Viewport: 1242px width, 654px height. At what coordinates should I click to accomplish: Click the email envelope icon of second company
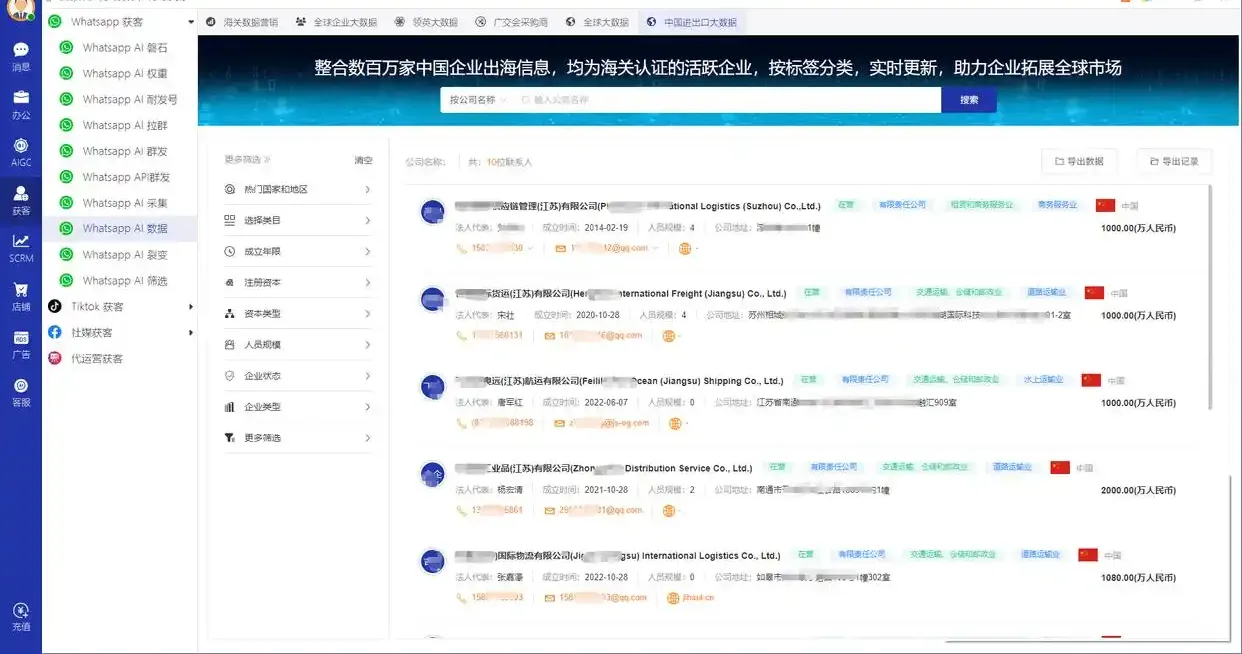pyautogui.click(x=549, y=335)
